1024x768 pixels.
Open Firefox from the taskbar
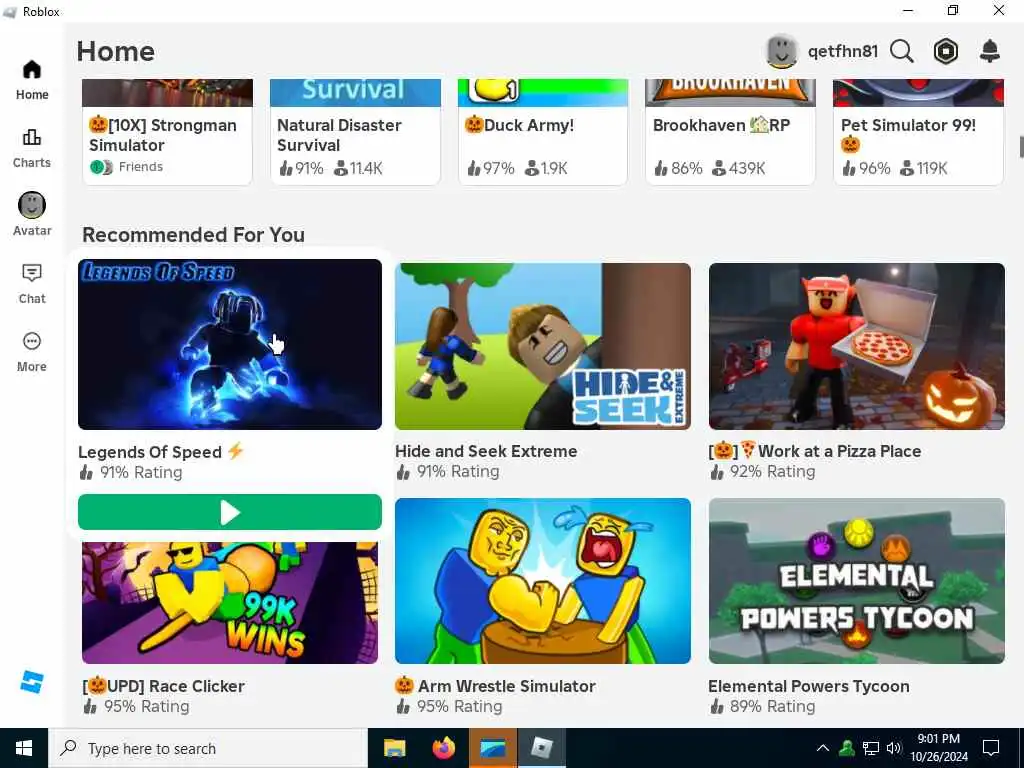pos(443,748)
